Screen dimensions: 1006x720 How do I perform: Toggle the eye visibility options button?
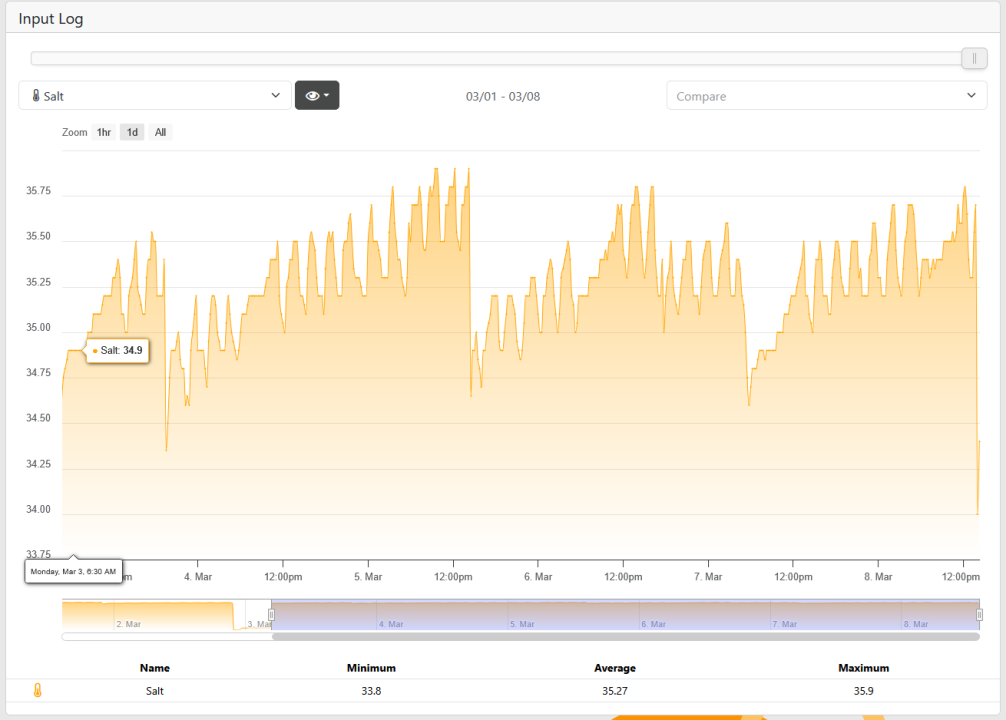(x=317, y=95)
